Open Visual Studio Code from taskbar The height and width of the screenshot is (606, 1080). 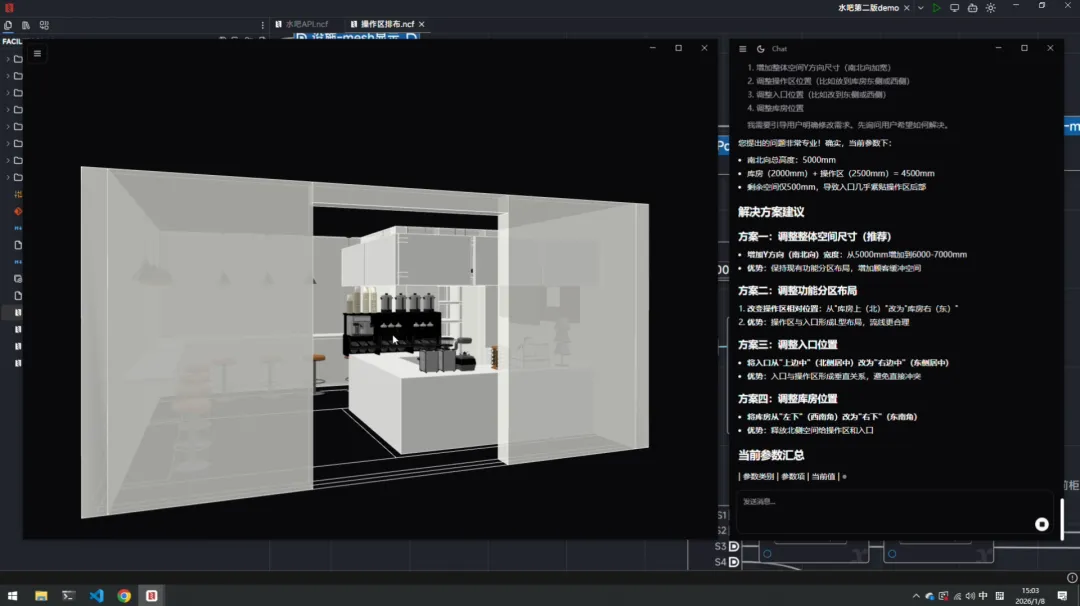(x=96, y=596)
